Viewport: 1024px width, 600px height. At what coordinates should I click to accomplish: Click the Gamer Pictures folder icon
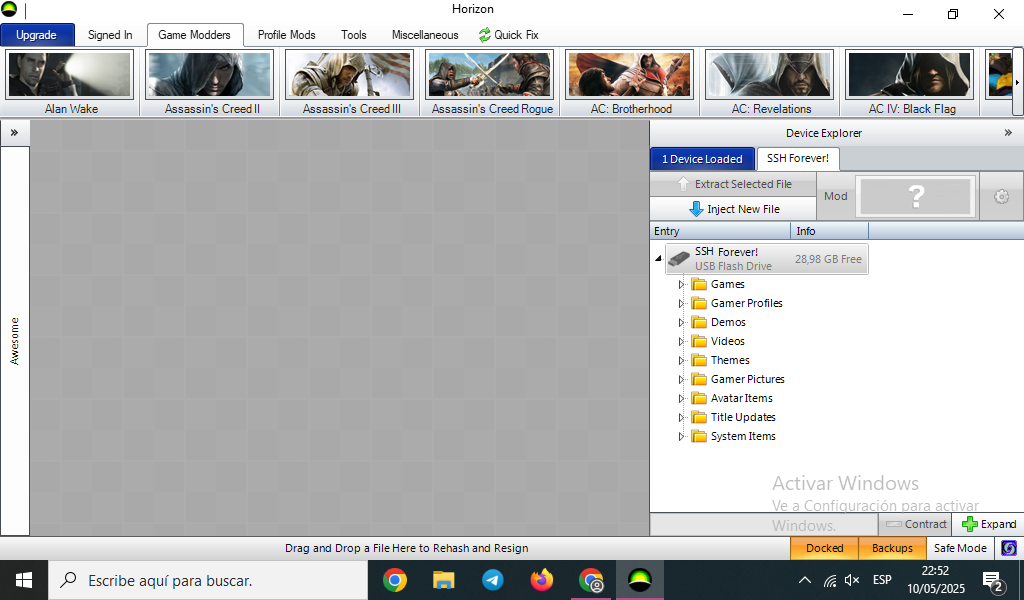click(699, 379)
